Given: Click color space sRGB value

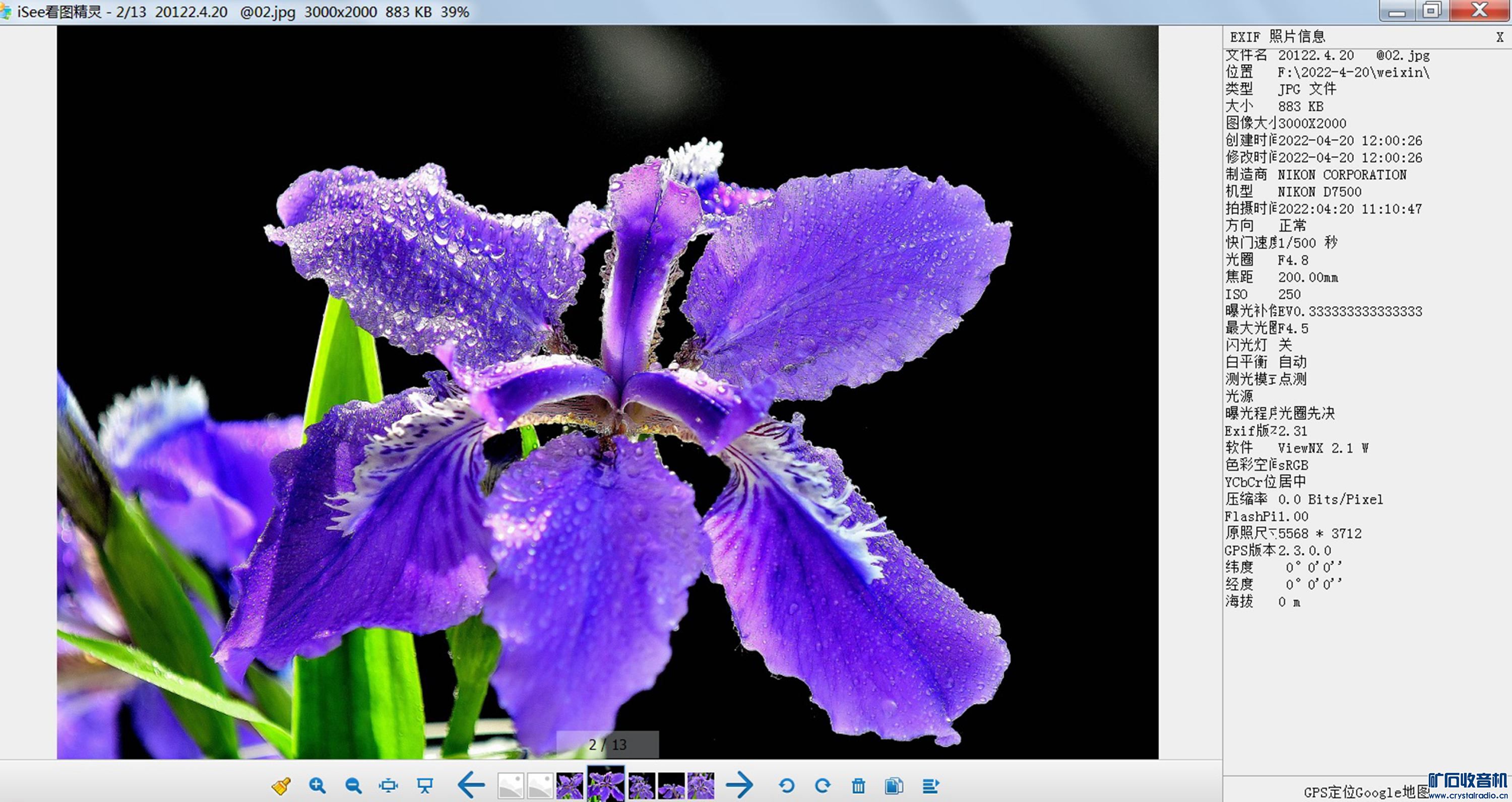Looking at the screenshot, I should 1294,465.
